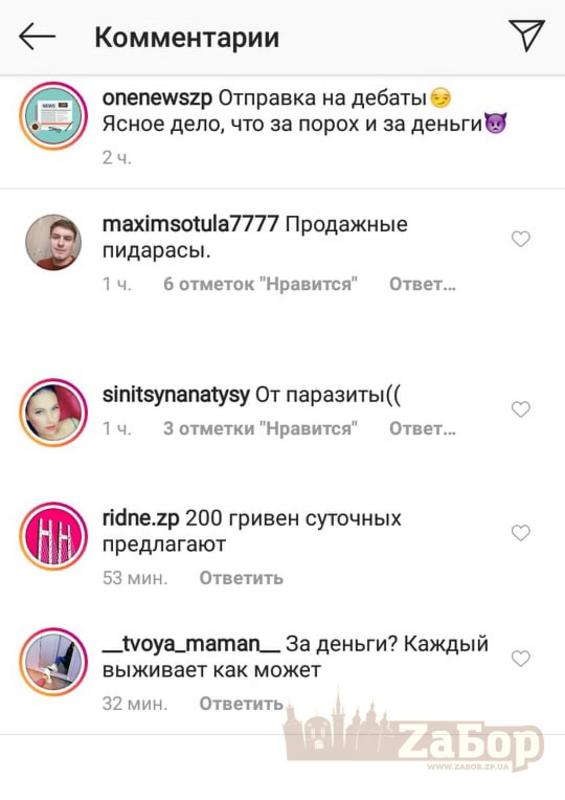This screenshot has height=800, width=565.
Task: Open __tvoya_maman__ avatar
Action: [53, 662]
